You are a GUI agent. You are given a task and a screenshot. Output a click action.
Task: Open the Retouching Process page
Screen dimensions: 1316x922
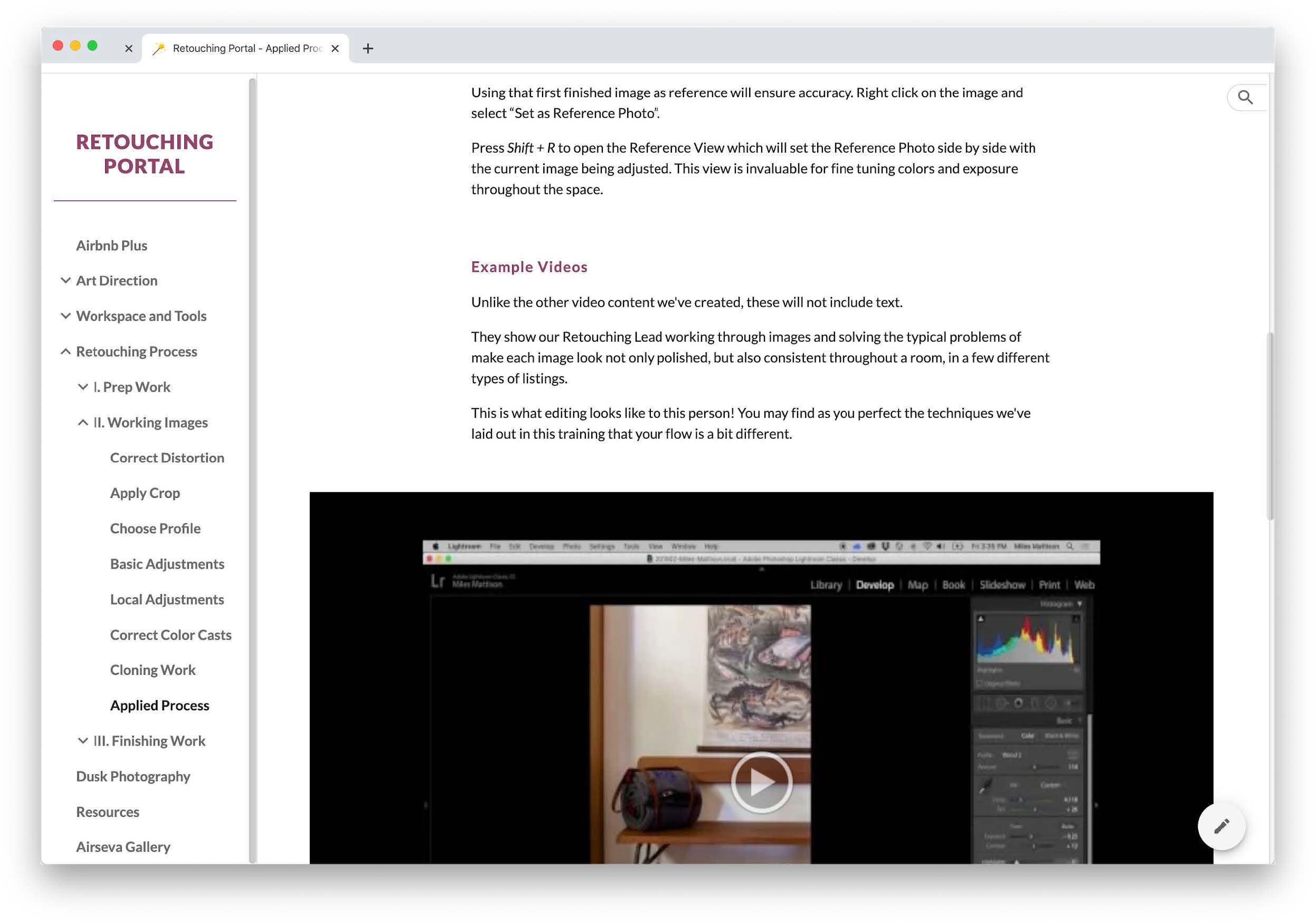(x=137, y=352)
